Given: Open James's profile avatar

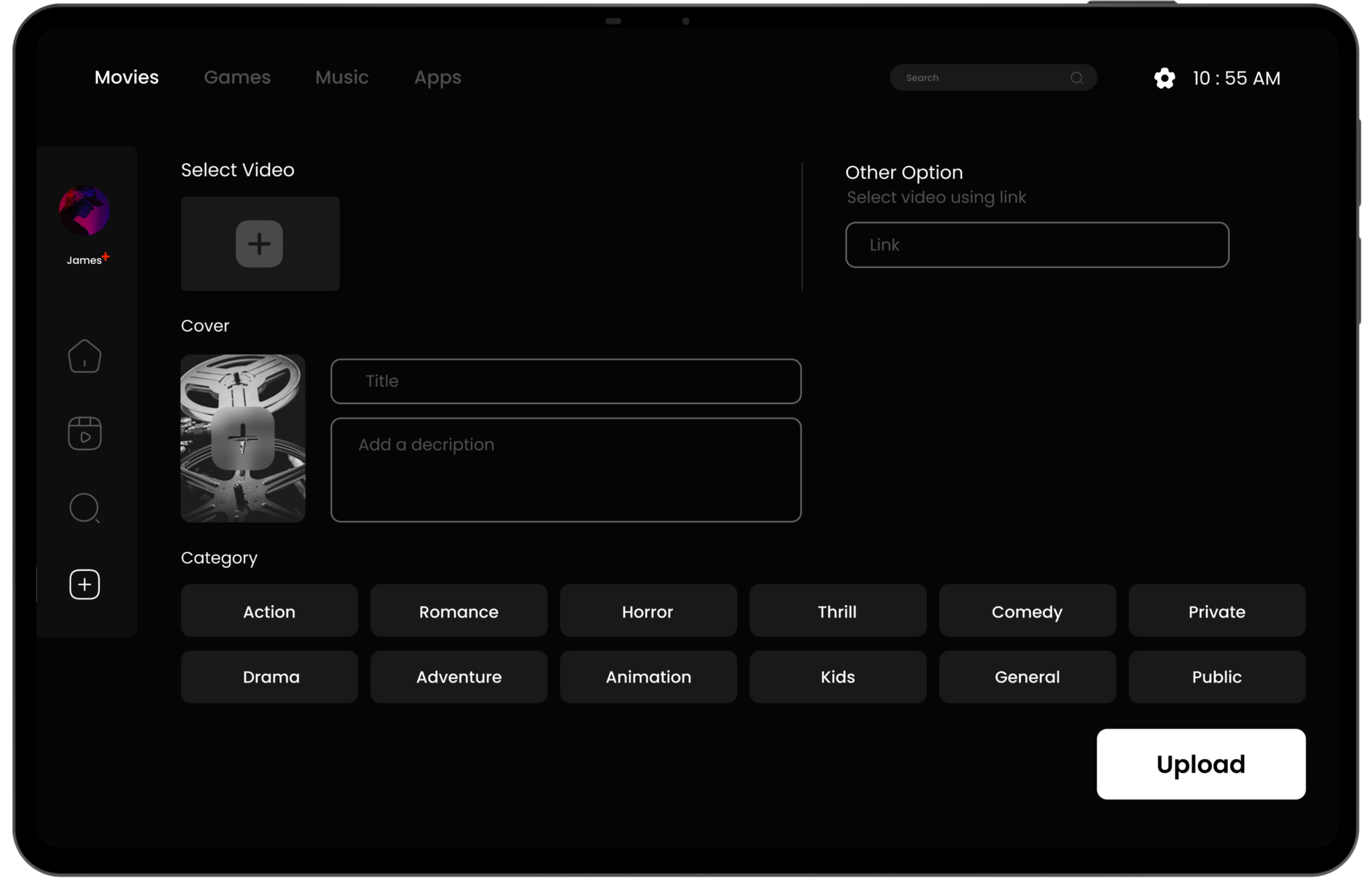Looking at the screenshot, I should tap(84, 210).
